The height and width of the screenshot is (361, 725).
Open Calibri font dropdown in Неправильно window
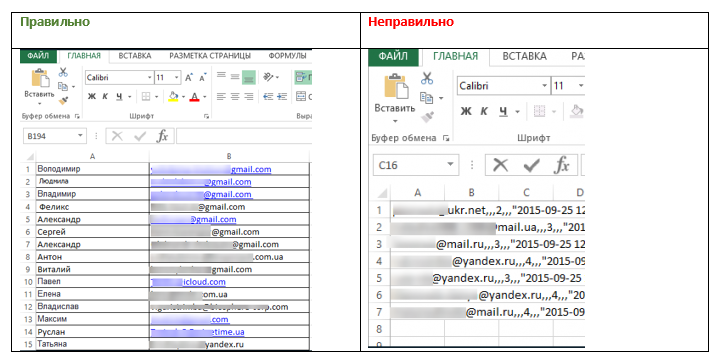click(545, 86)
